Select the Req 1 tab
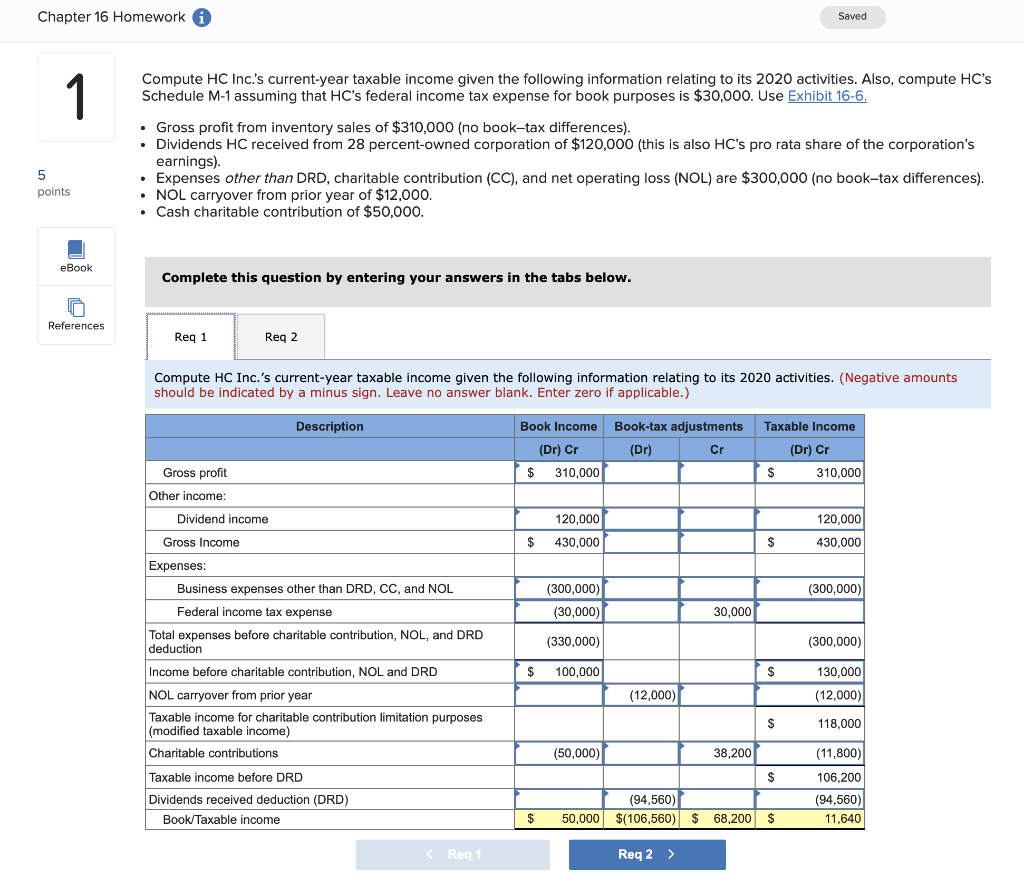Viewport: 1024px width, 896px height. coord(191,336)
